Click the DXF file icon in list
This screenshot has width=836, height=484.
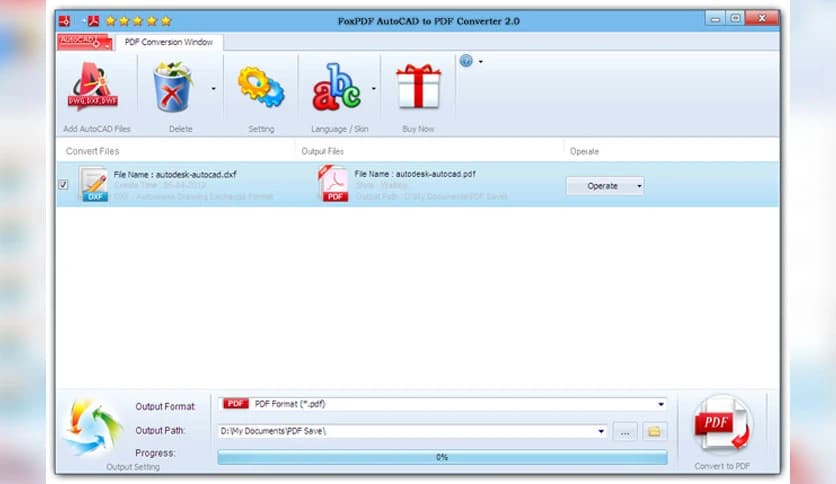pos(94,184)
